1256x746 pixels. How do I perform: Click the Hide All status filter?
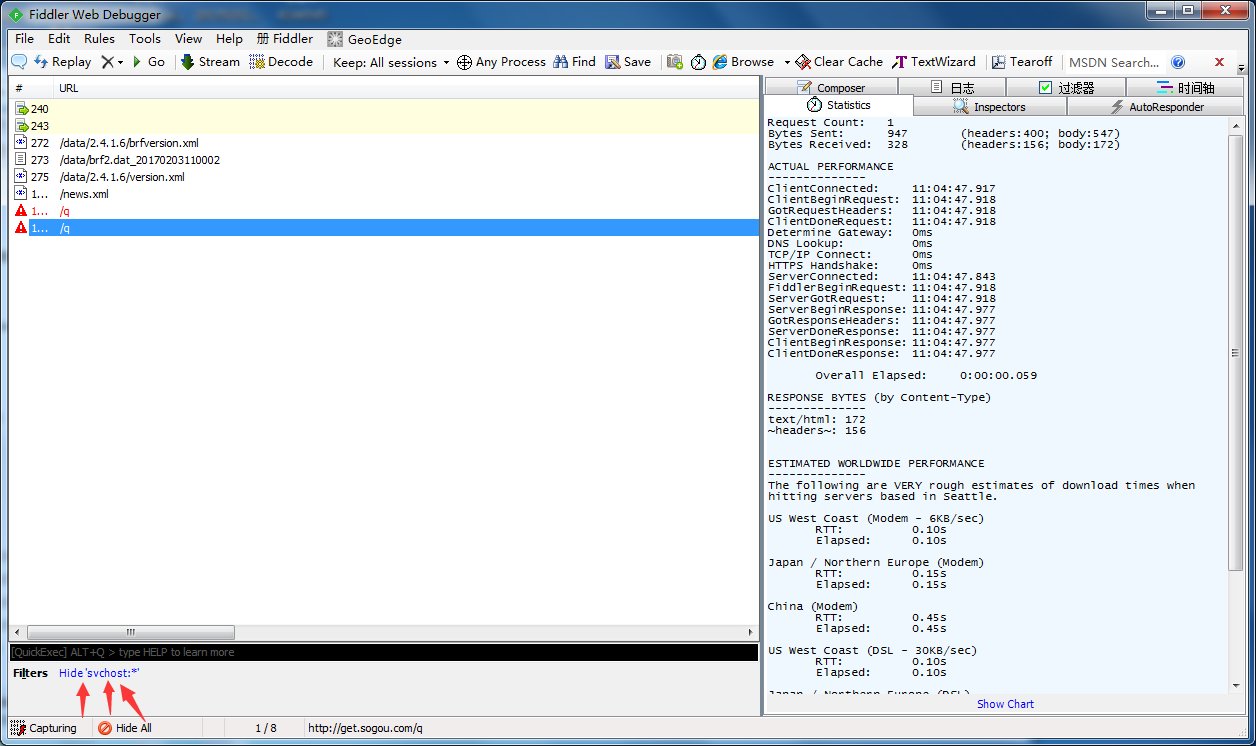point(125,728)
